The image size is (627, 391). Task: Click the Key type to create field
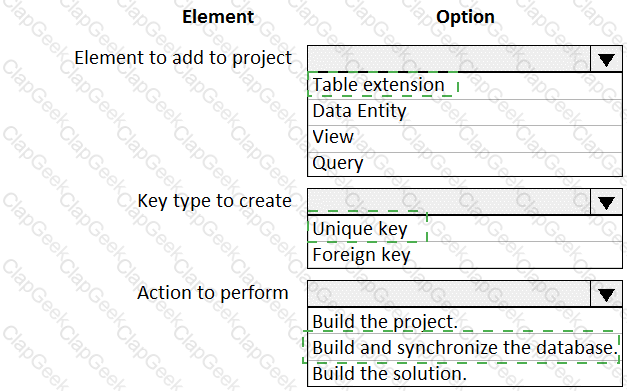(449, 202)
